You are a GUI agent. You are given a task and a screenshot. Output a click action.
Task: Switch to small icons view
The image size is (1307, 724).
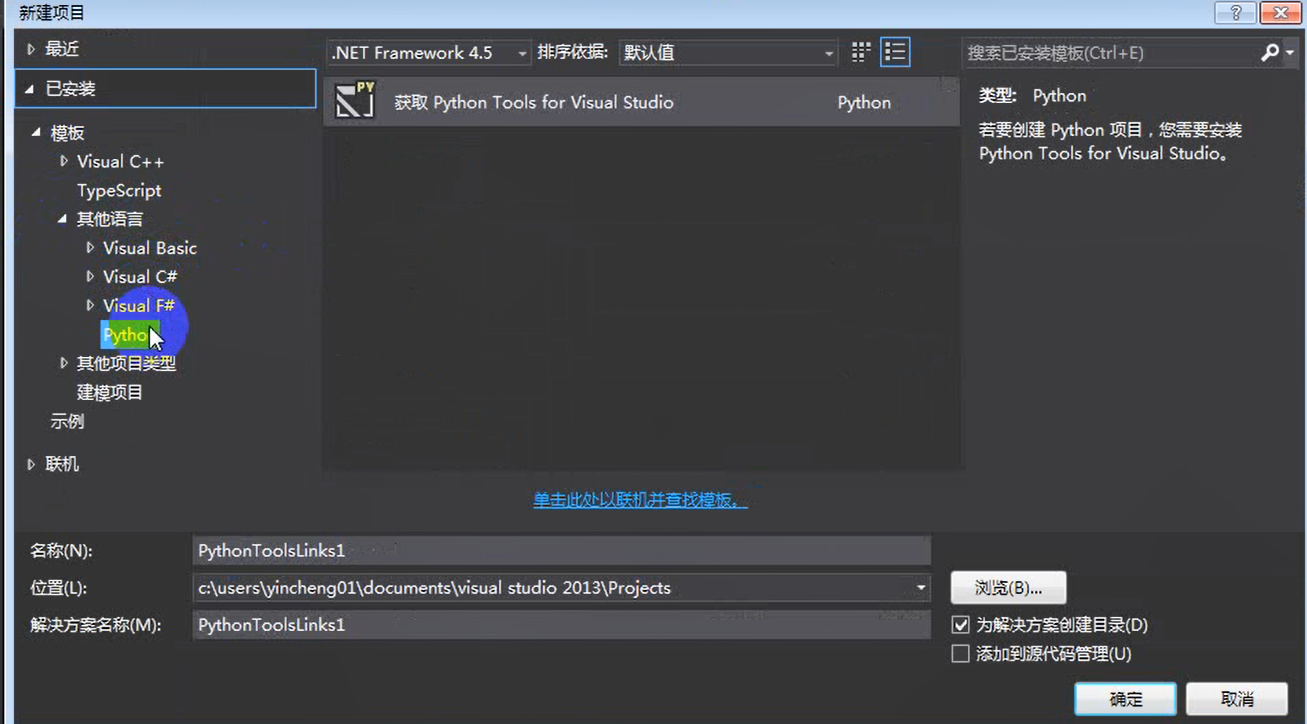(x=859, y=52)
